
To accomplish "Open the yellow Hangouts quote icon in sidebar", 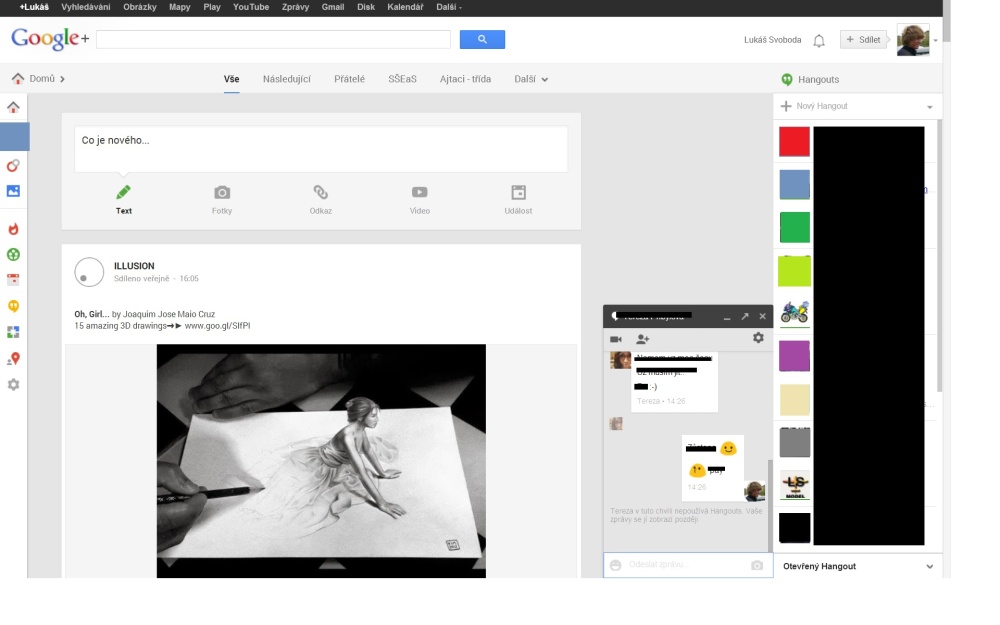I will point(13,306).
